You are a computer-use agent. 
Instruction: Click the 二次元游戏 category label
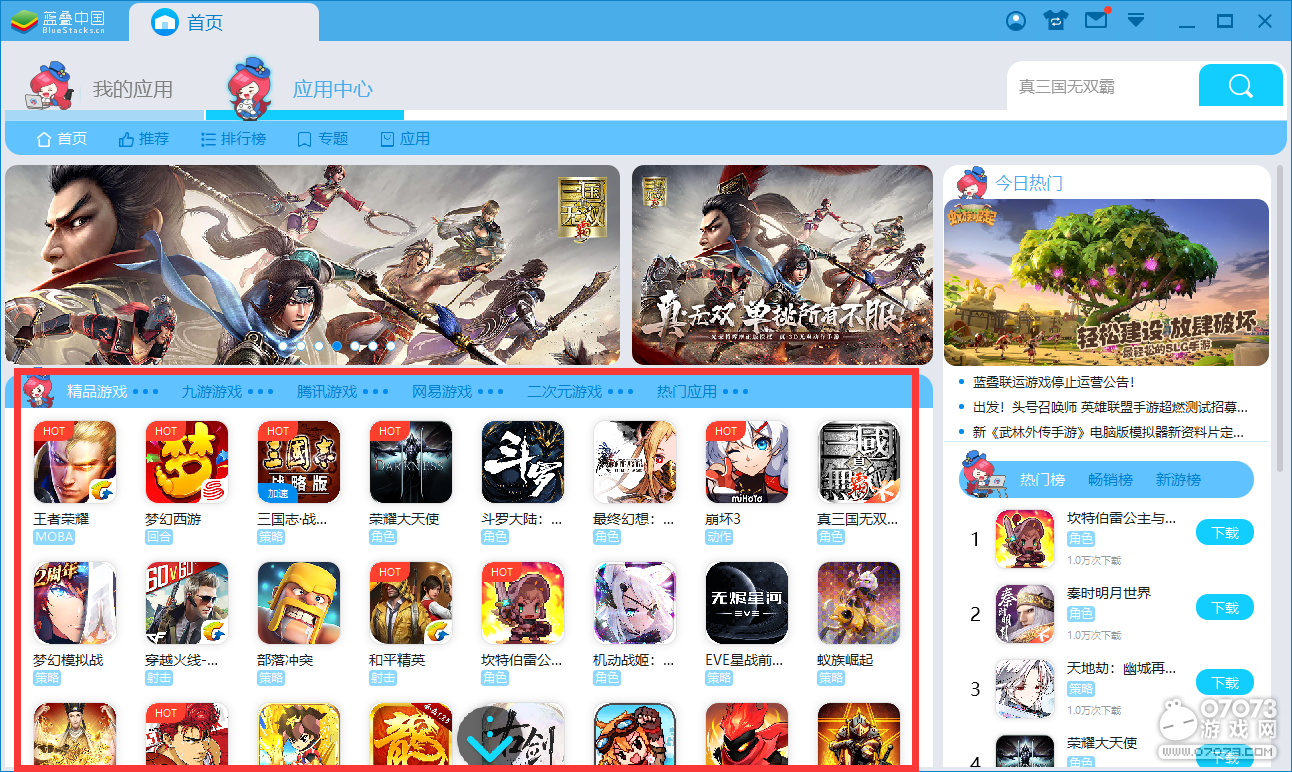pos(565,392)
